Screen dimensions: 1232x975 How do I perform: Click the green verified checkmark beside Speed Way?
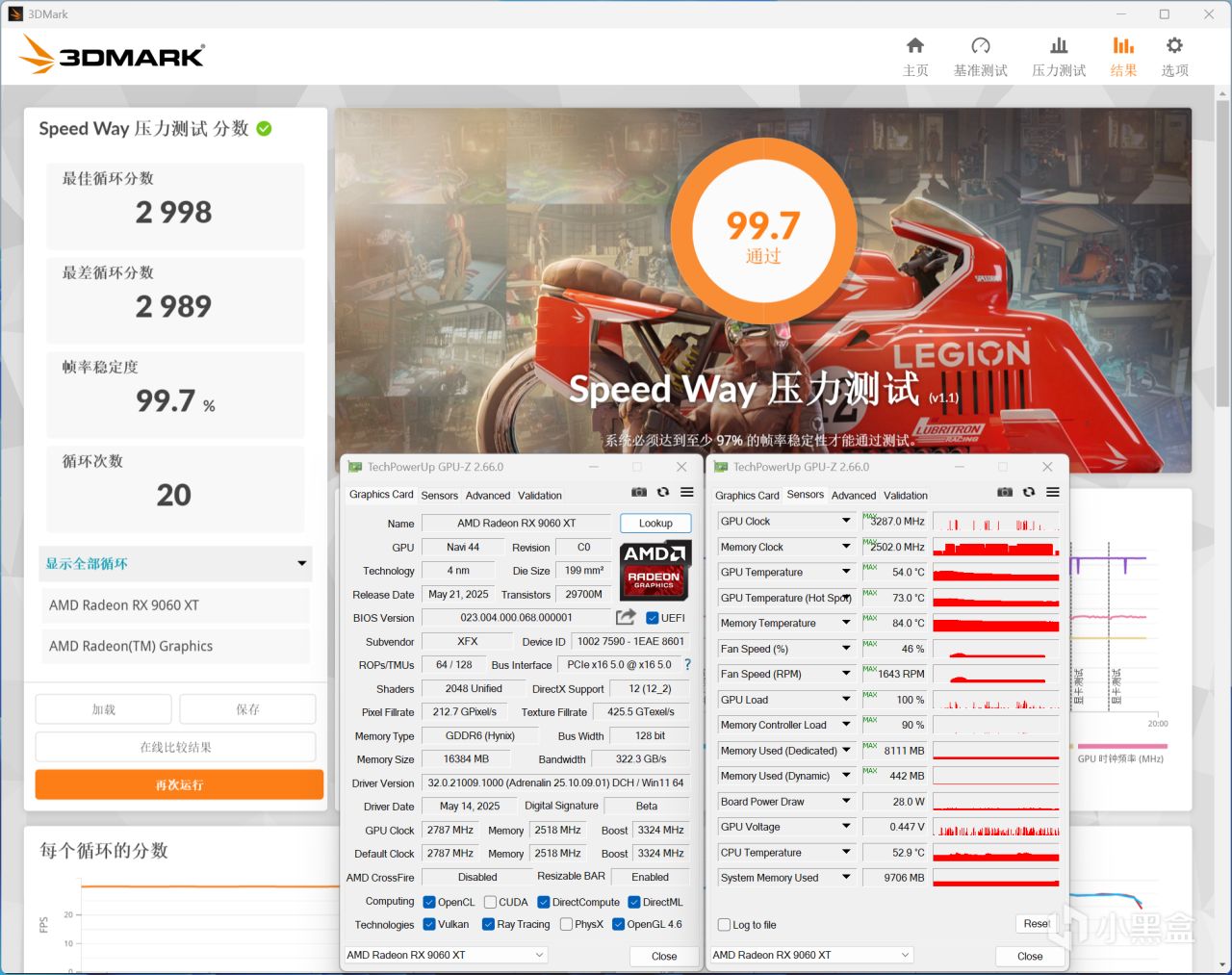click(x=264, y=129)
